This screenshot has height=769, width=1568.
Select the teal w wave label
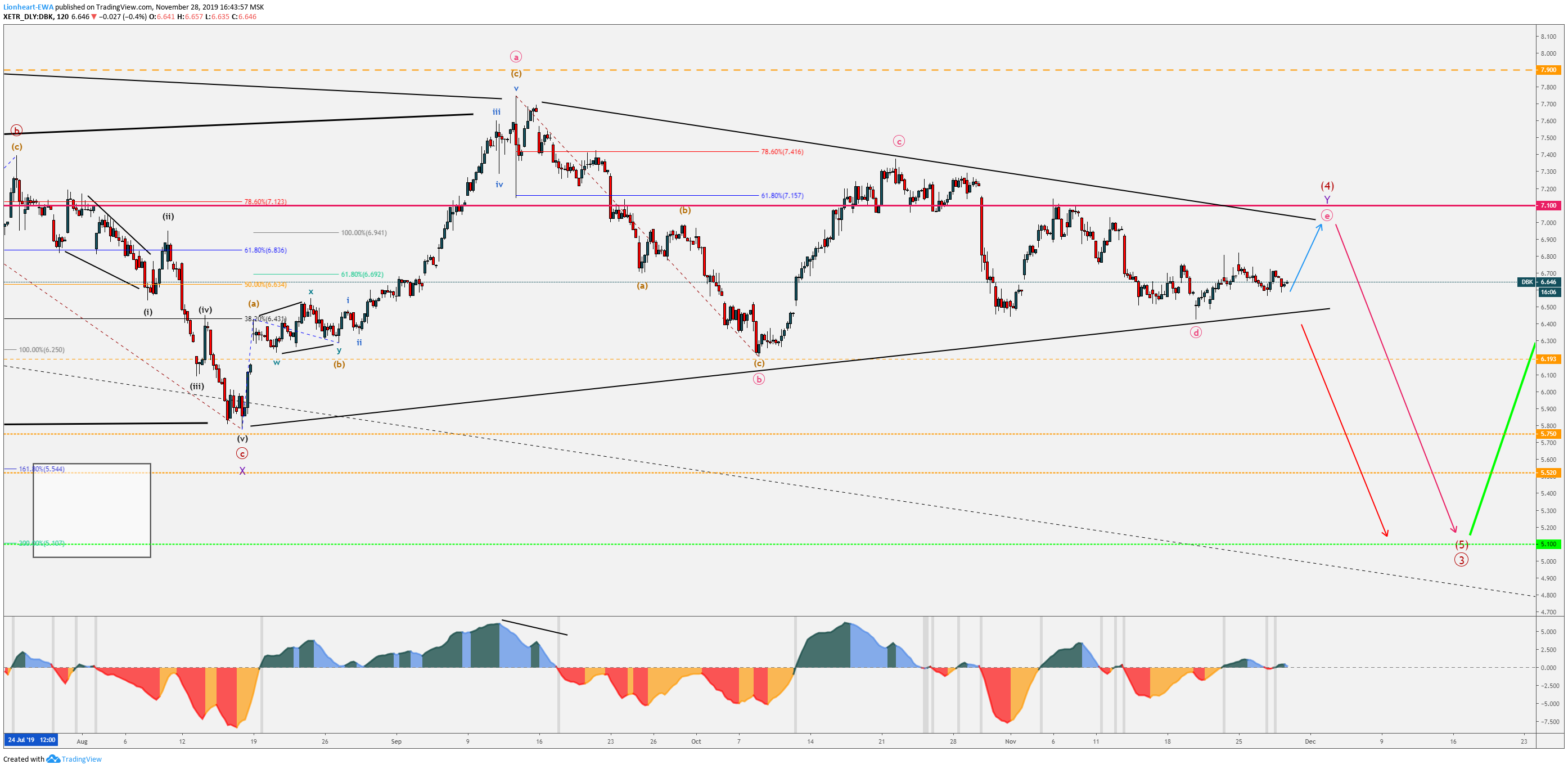276,362
